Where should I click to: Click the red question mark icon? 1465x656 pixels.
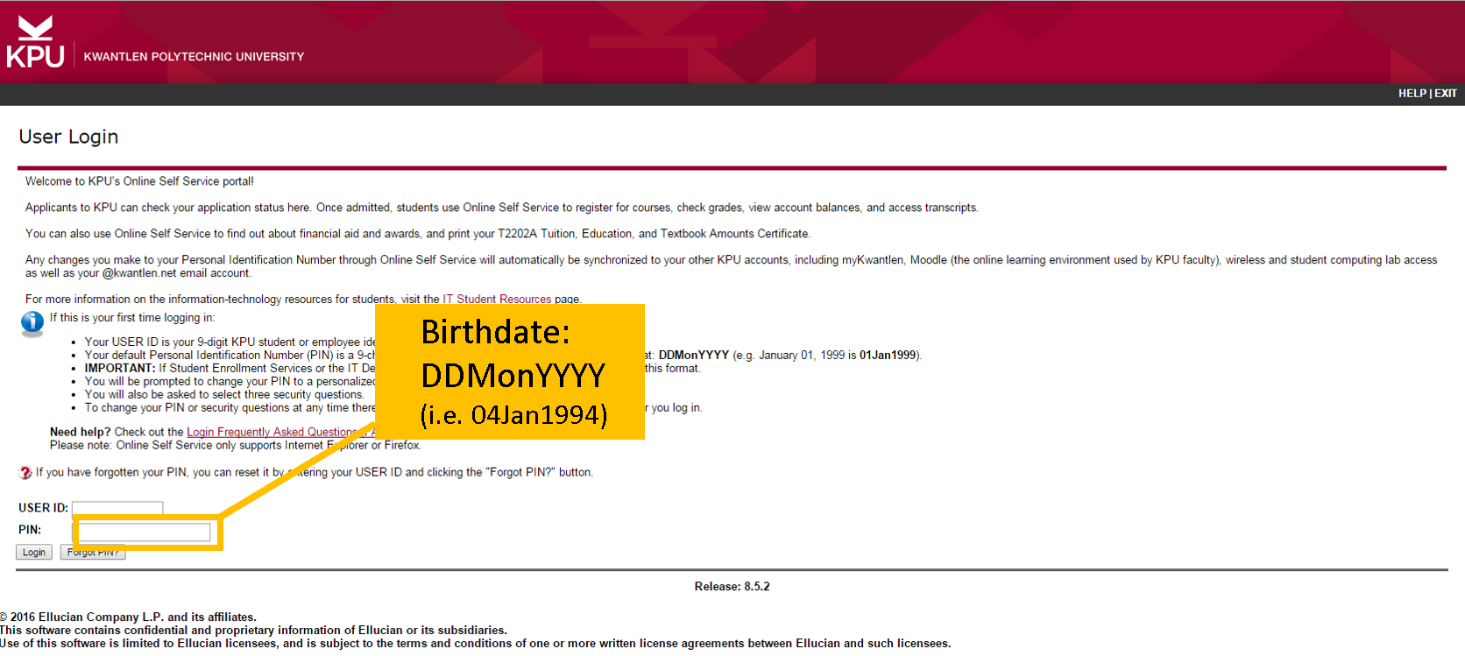25,473
